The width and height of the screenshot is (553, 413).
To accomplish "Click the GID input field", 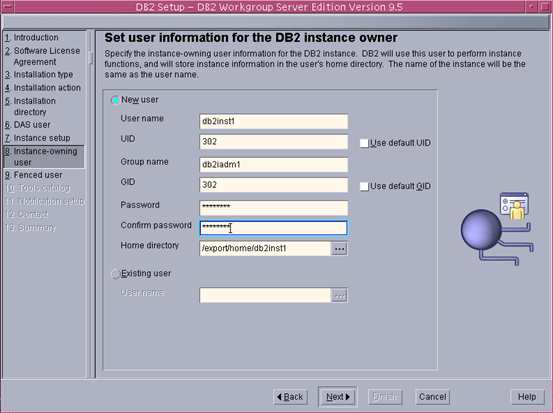I will tap(274, 185).
